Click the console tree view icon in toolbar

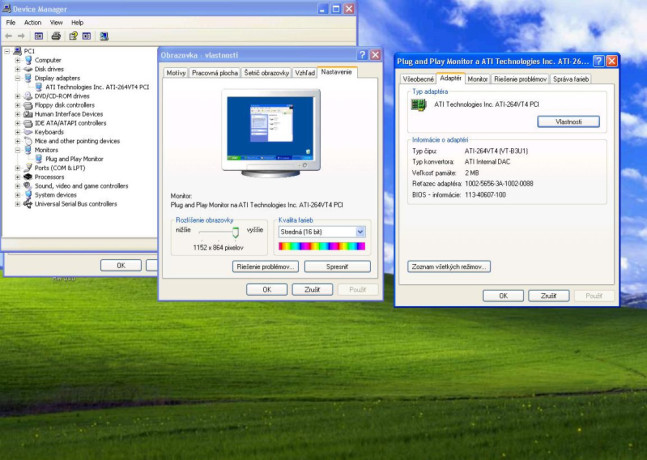click(39, 36)
